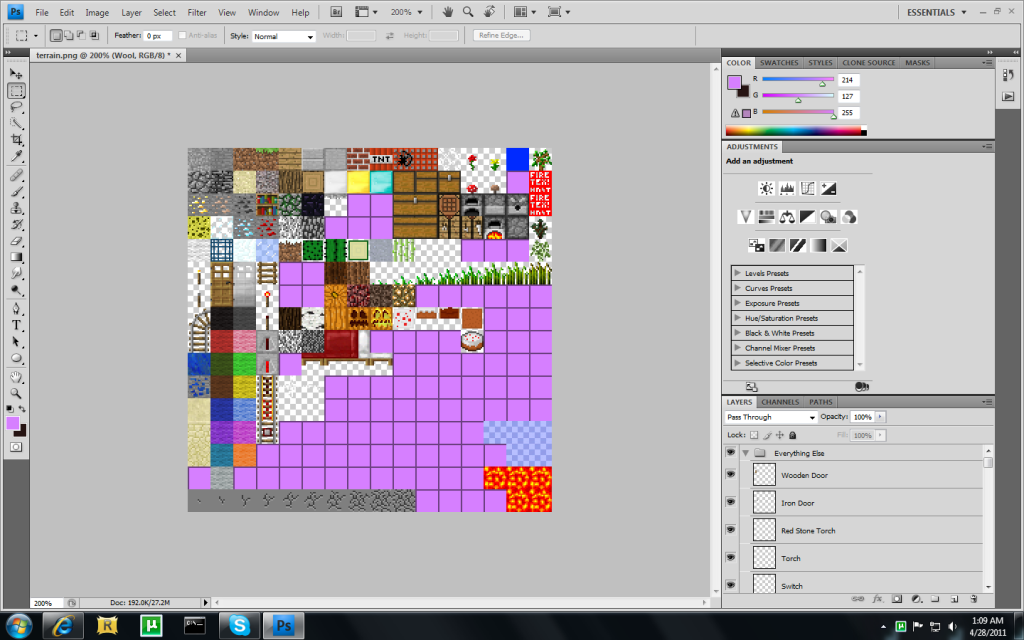This screenshot has width=1024, height=640.
Task: Swap foreground and background colors
Action: (x=22, y=409)
